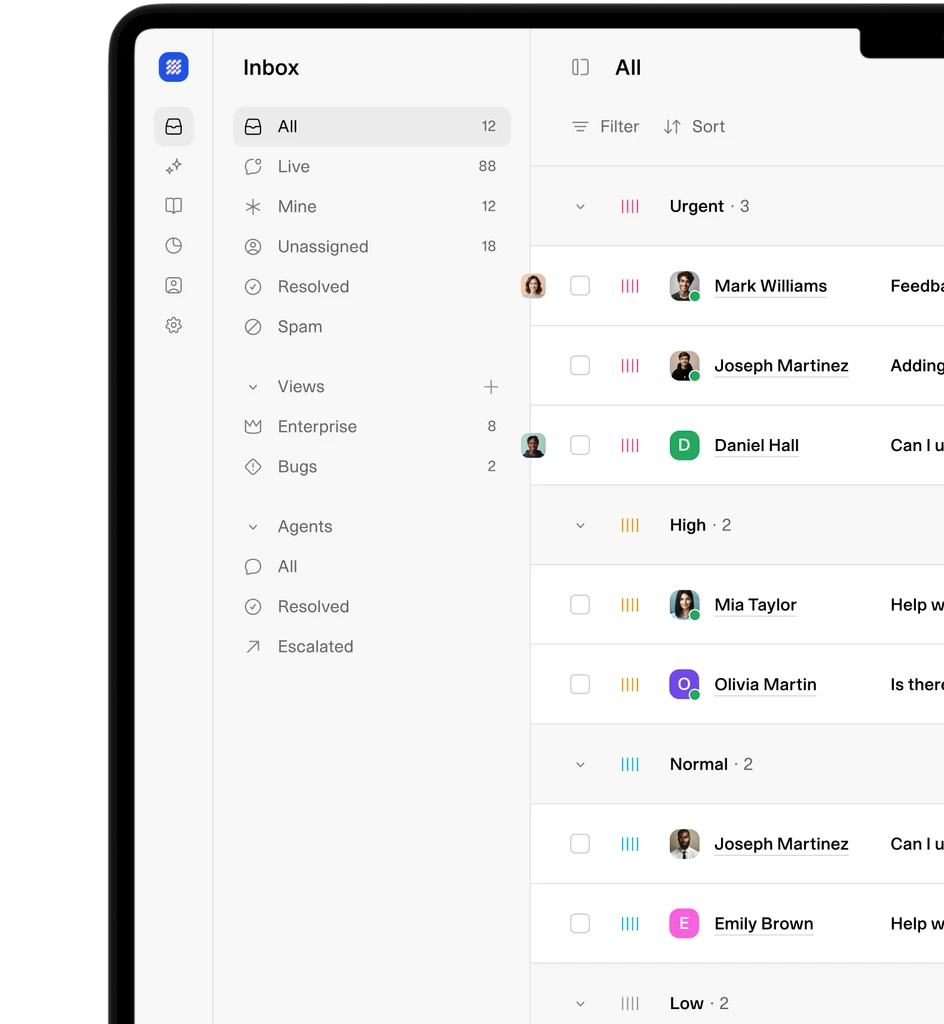Collapse the Agents section chevron
This screenshot has width=944, height=1024.
coord(253,527)
